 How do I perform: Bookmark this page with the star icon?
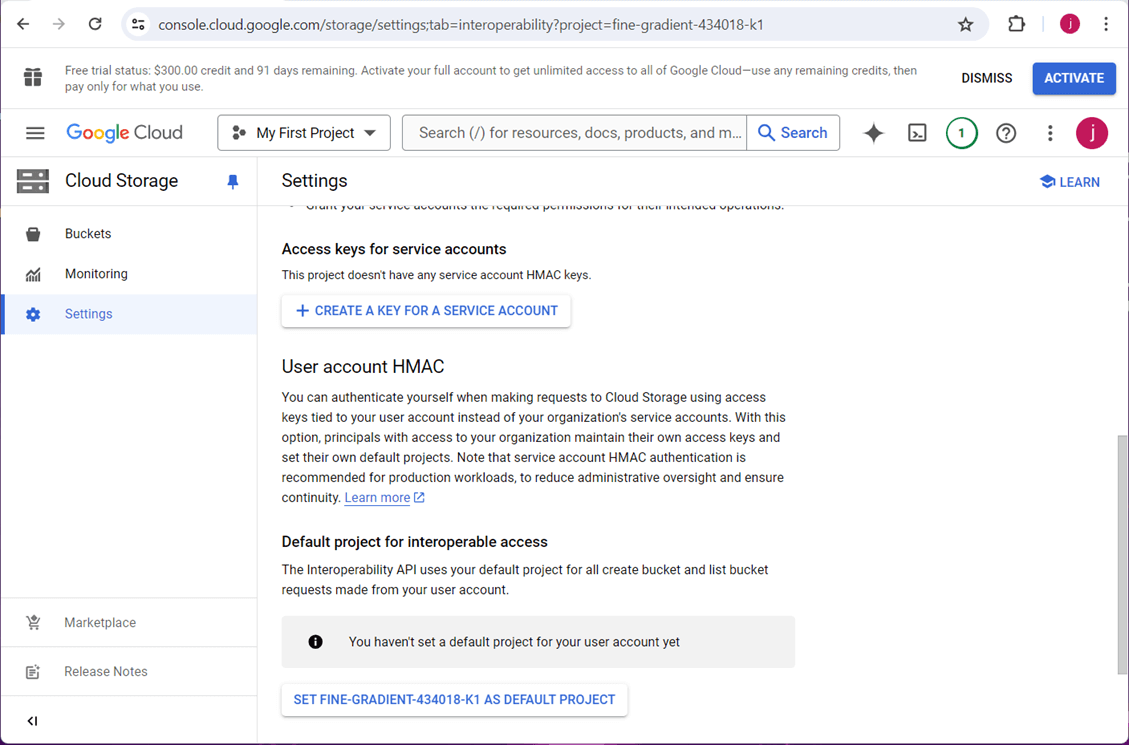point(965,25)
